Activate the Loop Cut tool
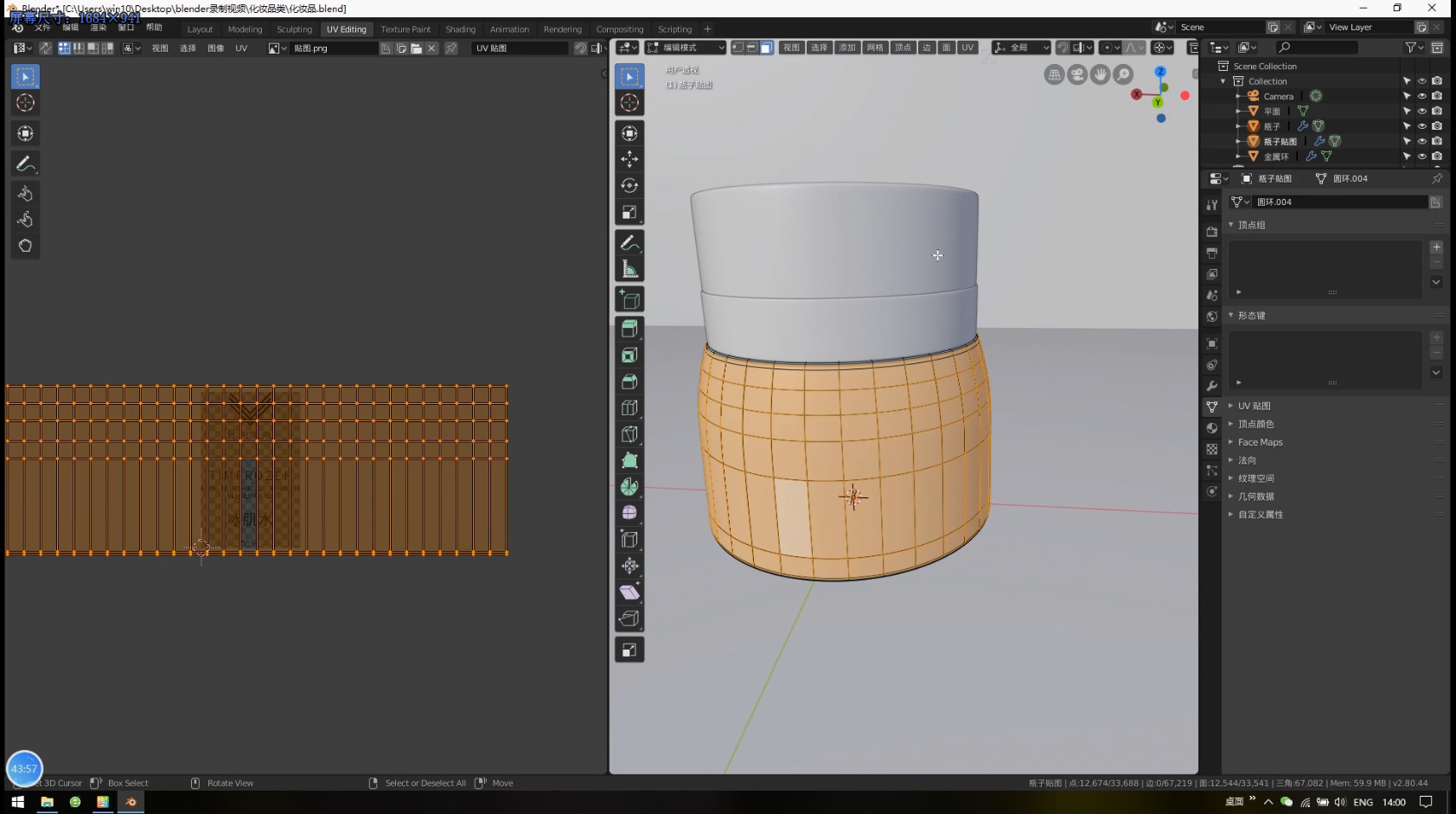The width and height of the screenshot is (1456, 814). tap(629, 406)
